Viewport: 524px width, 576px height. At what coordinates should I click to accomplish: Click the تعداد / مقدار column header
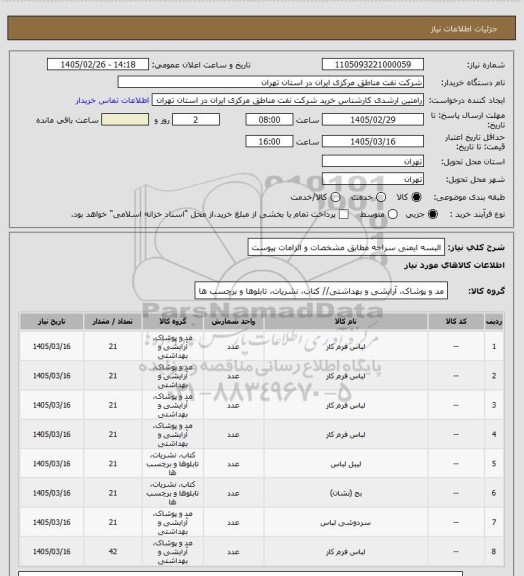coord(113,321)
